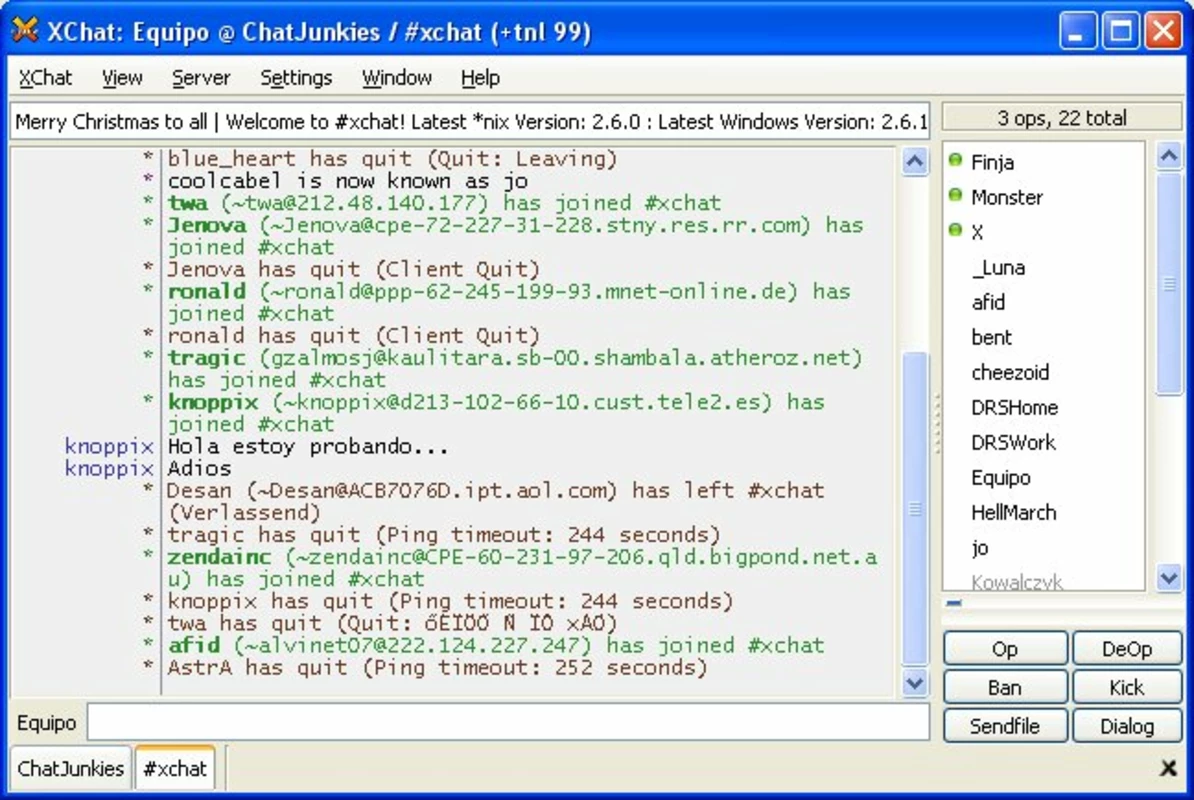Click the Dialog button

[x=1127, y=726]
